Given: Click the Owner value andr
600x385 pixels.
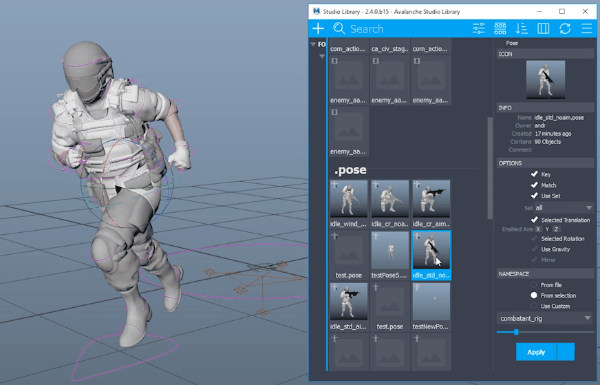Looking at the screenshot, I should (x=540, y=126).
